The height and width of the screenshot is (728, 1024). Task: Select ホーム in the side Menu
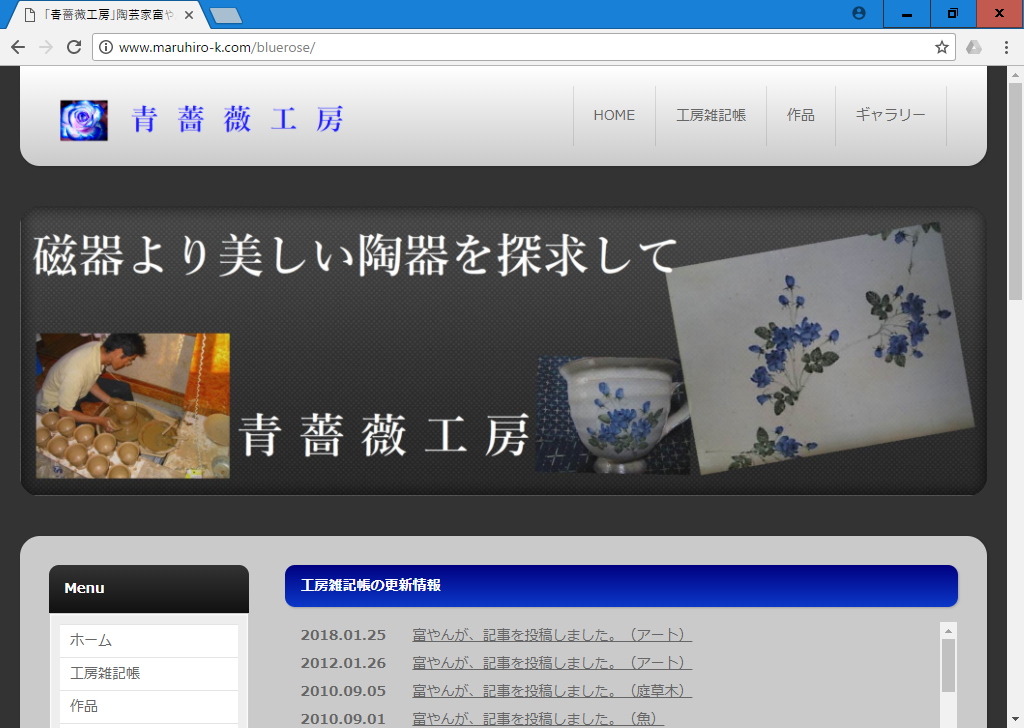click(x=149, y=641)
